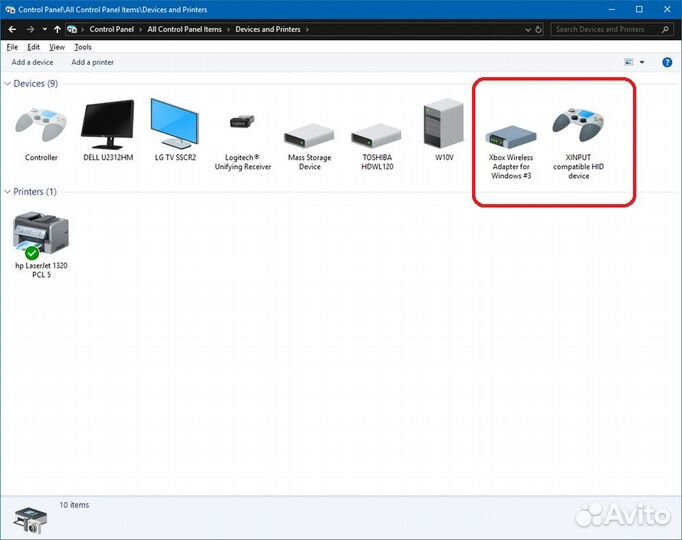This screenshot has height=540, width=682.
Task: Select the W10V computer icon
Action: point(444,123)
